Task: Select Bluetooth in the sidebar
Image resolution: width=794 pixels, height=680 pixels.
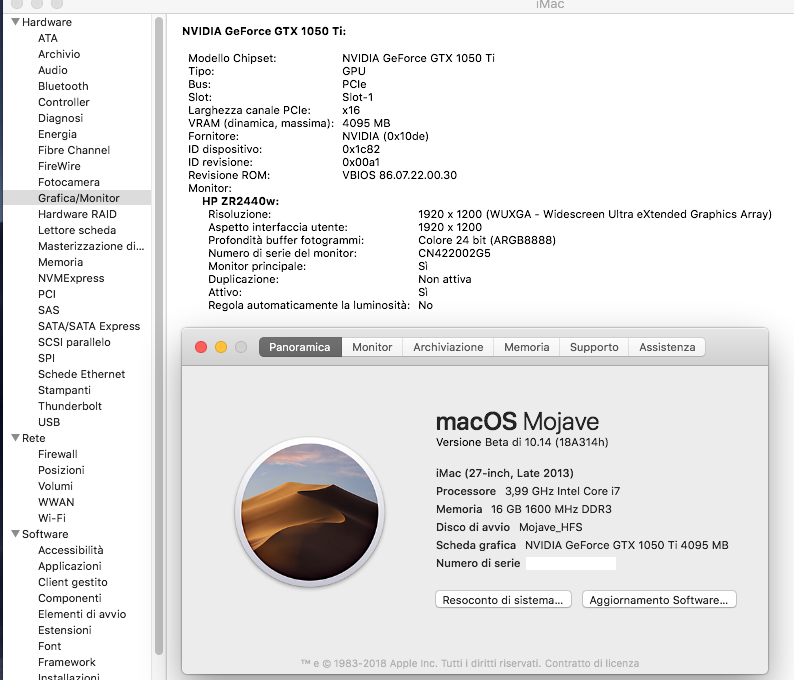Action: coord(63,86)
